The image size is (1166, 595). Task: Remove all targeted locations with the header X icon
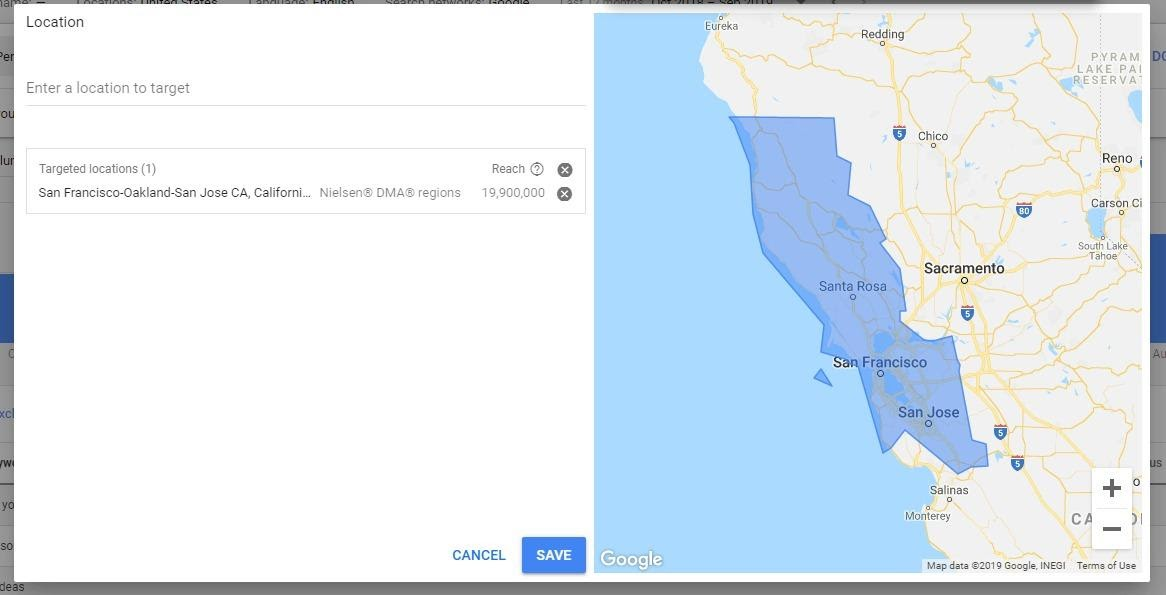click(x=565, y=170)
